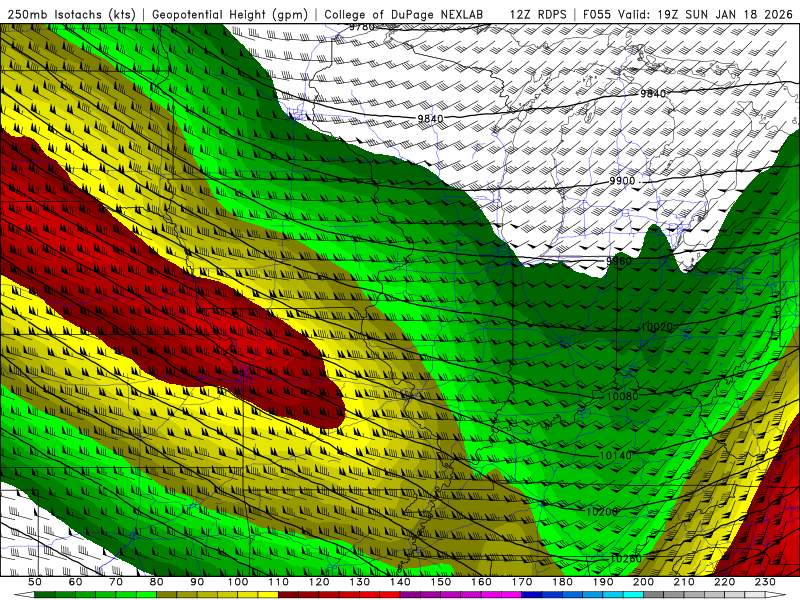Select the '12Z RDPS' model run label
This screenshot has height=600, width=800.
538,14
